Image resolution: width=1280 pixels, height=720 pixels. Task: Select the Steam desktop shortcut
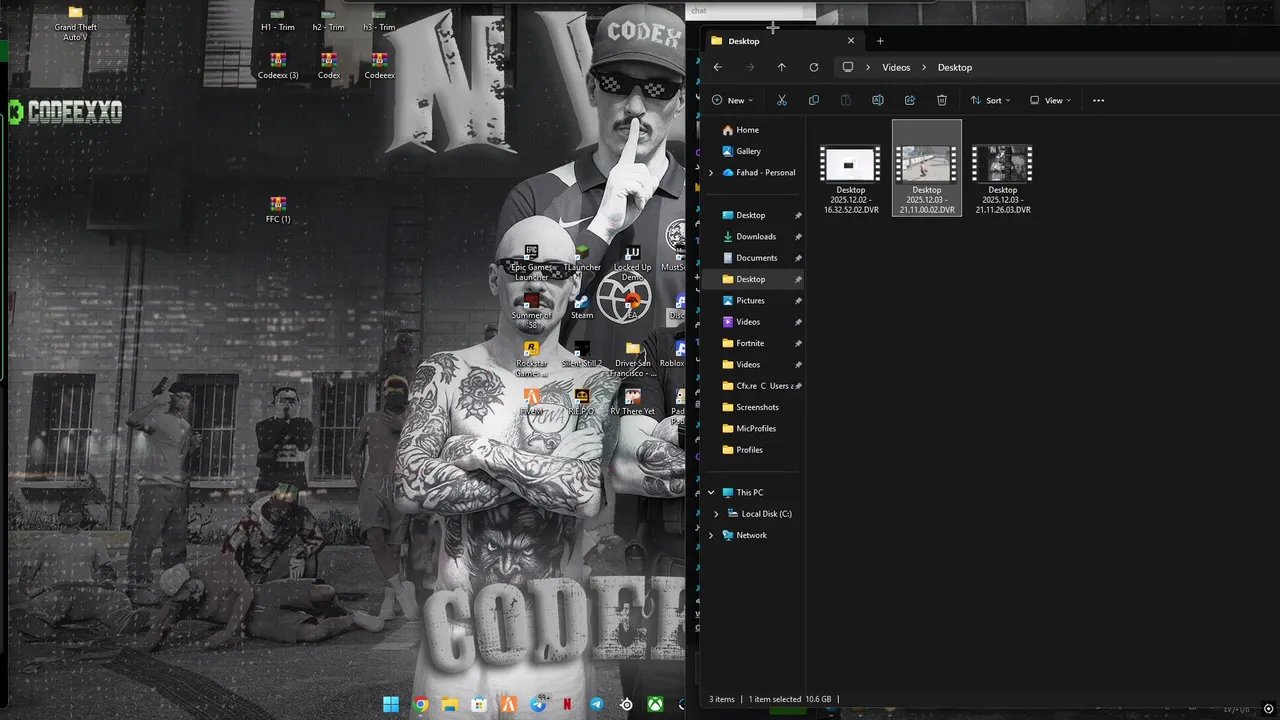click(x=582, y=307)
